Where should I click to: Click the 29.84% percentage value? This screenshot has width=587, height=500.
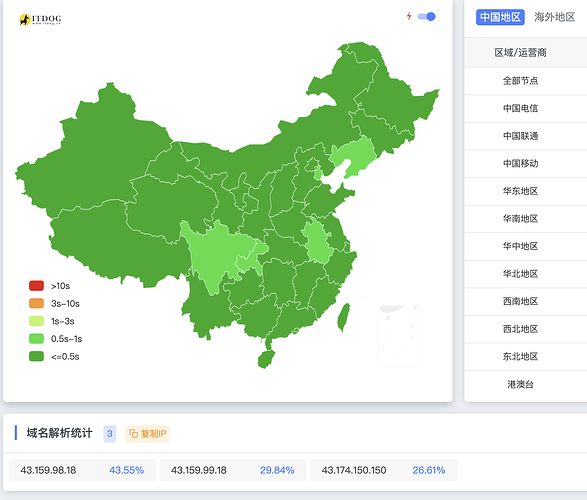(277, 470)
